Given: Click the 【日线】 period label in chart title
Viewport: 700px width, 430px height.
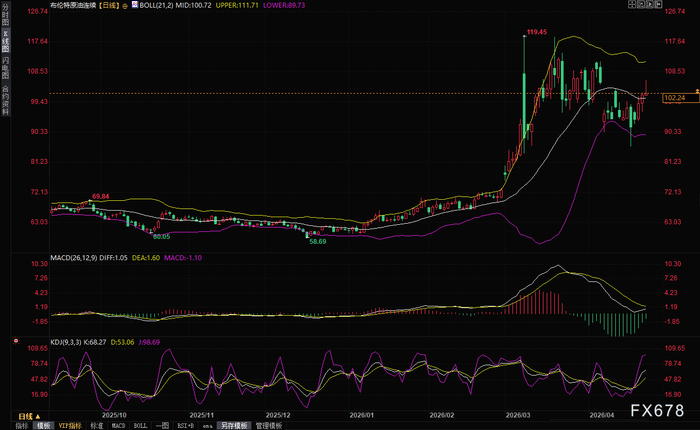Looking at the screenshot, I should pos(109,5).
